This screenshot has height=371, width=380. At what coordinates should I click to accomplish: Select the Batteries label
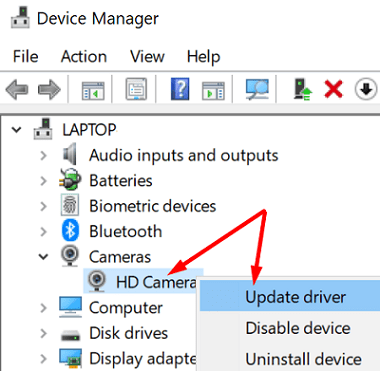pos(121,180)
